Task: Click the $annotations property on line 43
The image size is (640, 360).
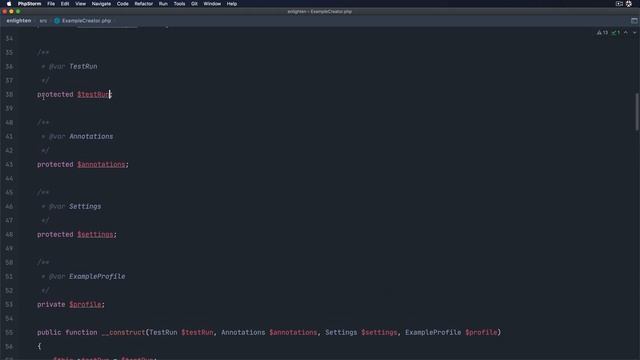Action: tap(101, 164)
